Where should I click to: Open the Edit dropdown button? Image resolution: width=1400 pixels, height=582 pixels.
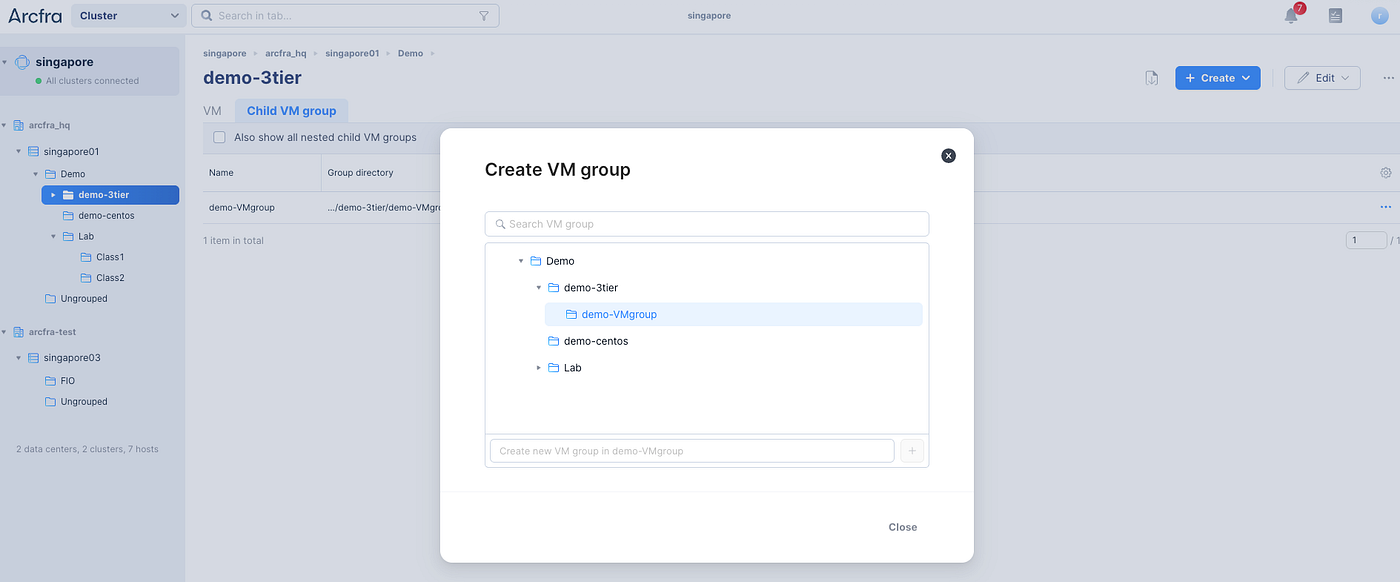[1322, 78]
